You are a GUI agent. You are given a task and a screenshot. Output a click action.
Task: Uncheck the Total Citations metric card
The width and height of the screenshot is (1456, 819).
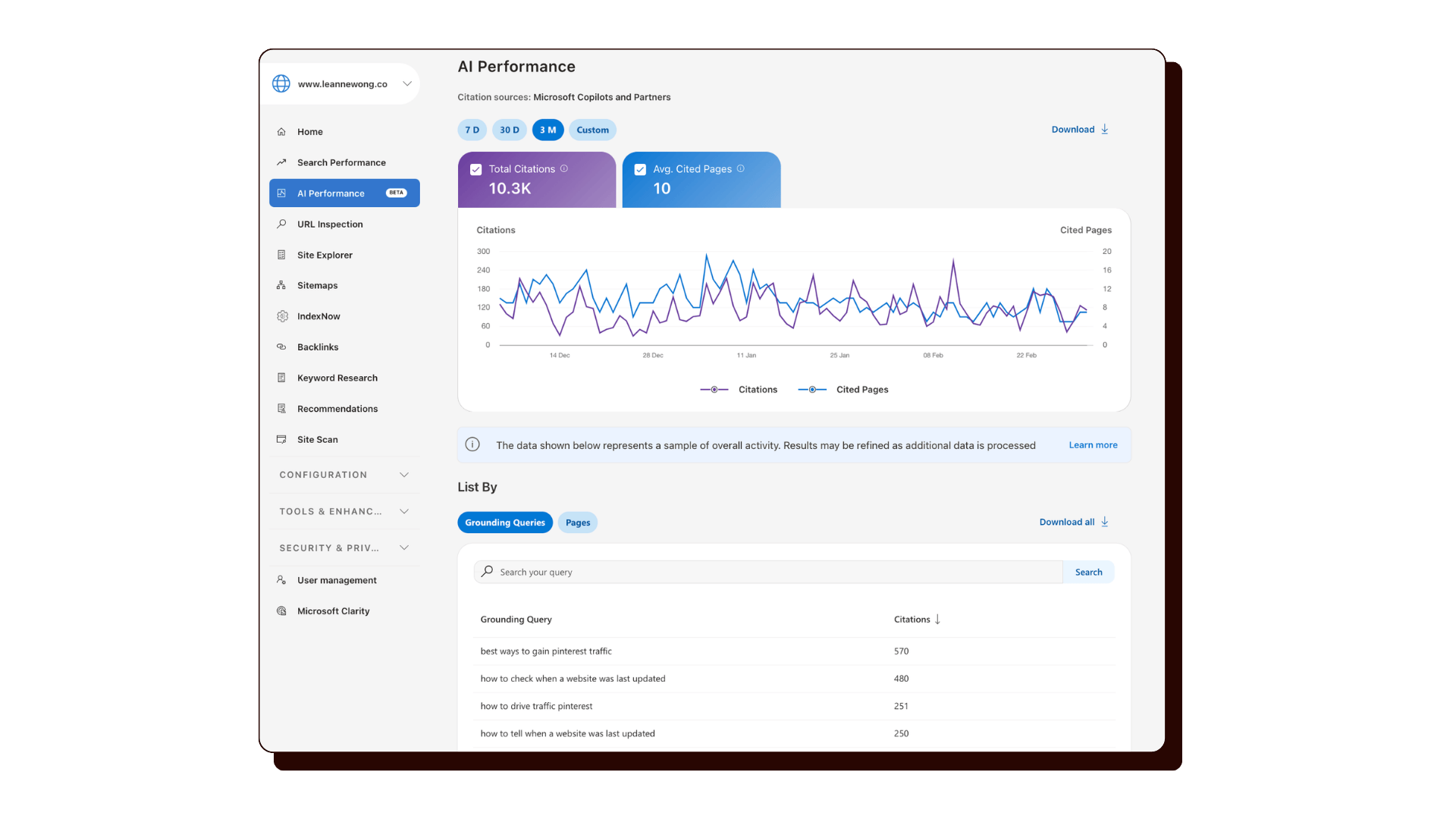(475, 168)
